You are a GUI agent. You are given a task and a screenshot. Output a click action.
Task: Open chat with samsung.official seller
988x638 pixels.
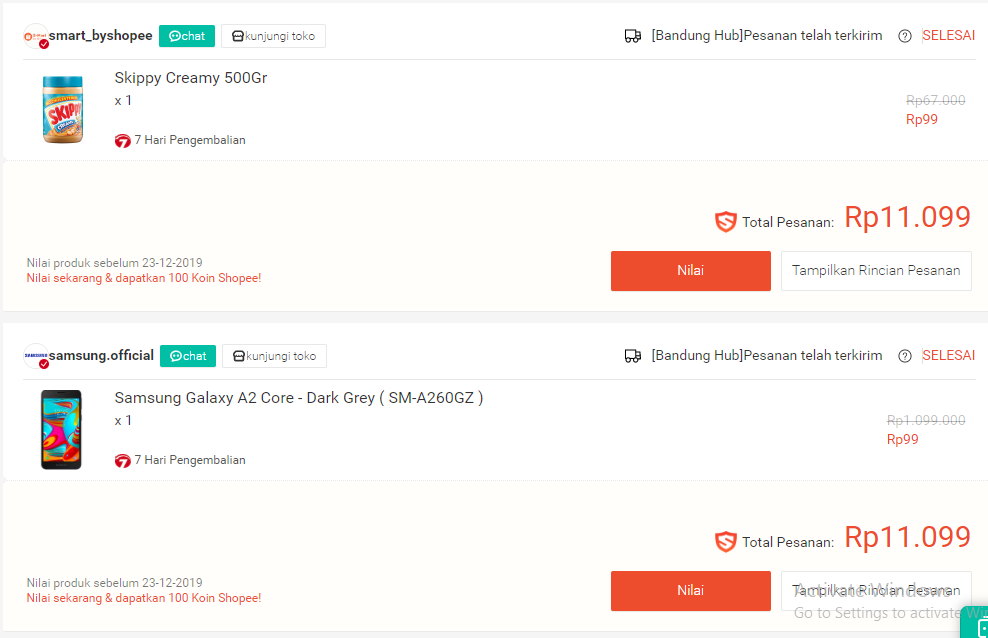click(188, 356)
